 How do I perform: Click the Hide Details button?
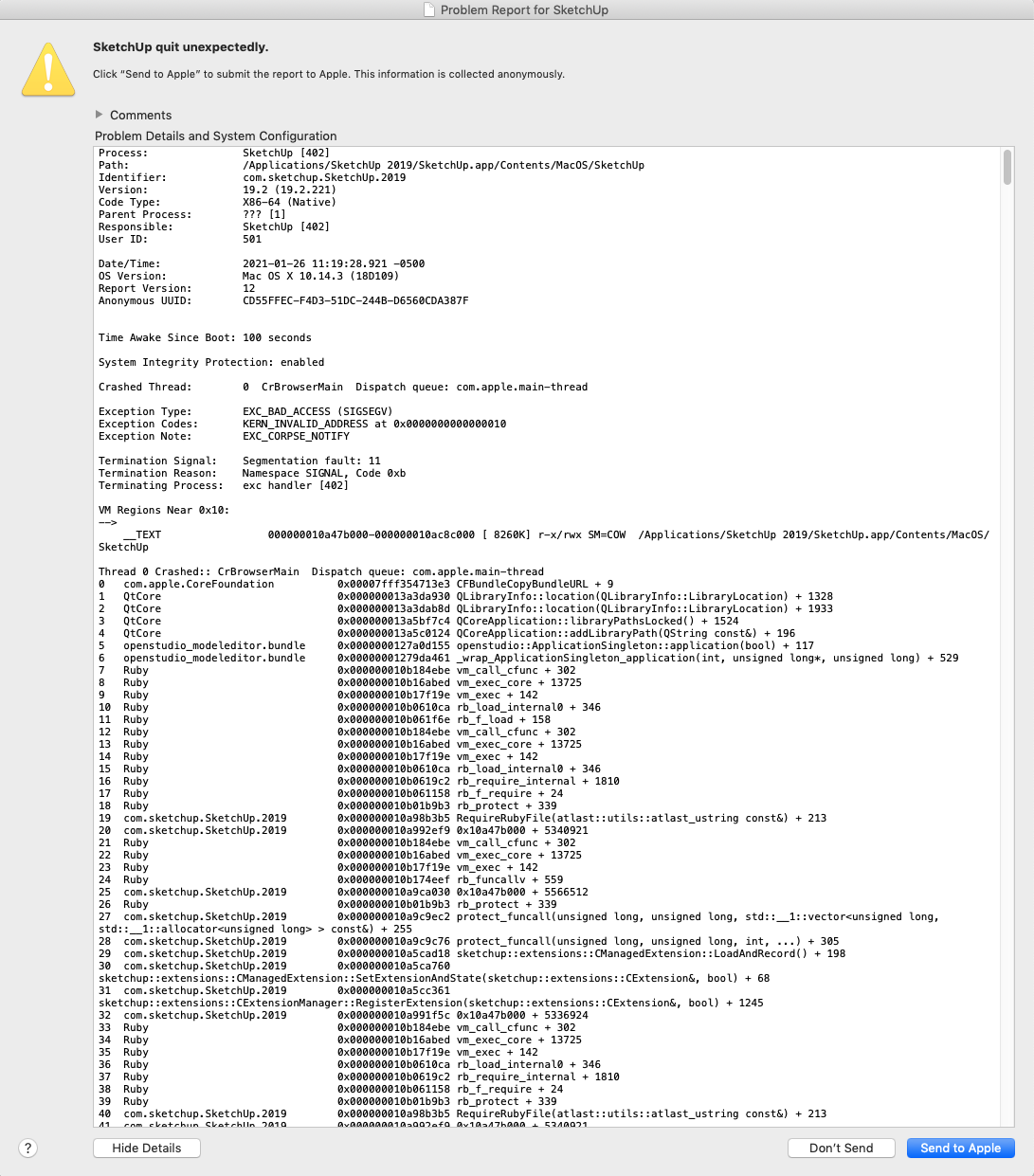tap(147, 1148)
